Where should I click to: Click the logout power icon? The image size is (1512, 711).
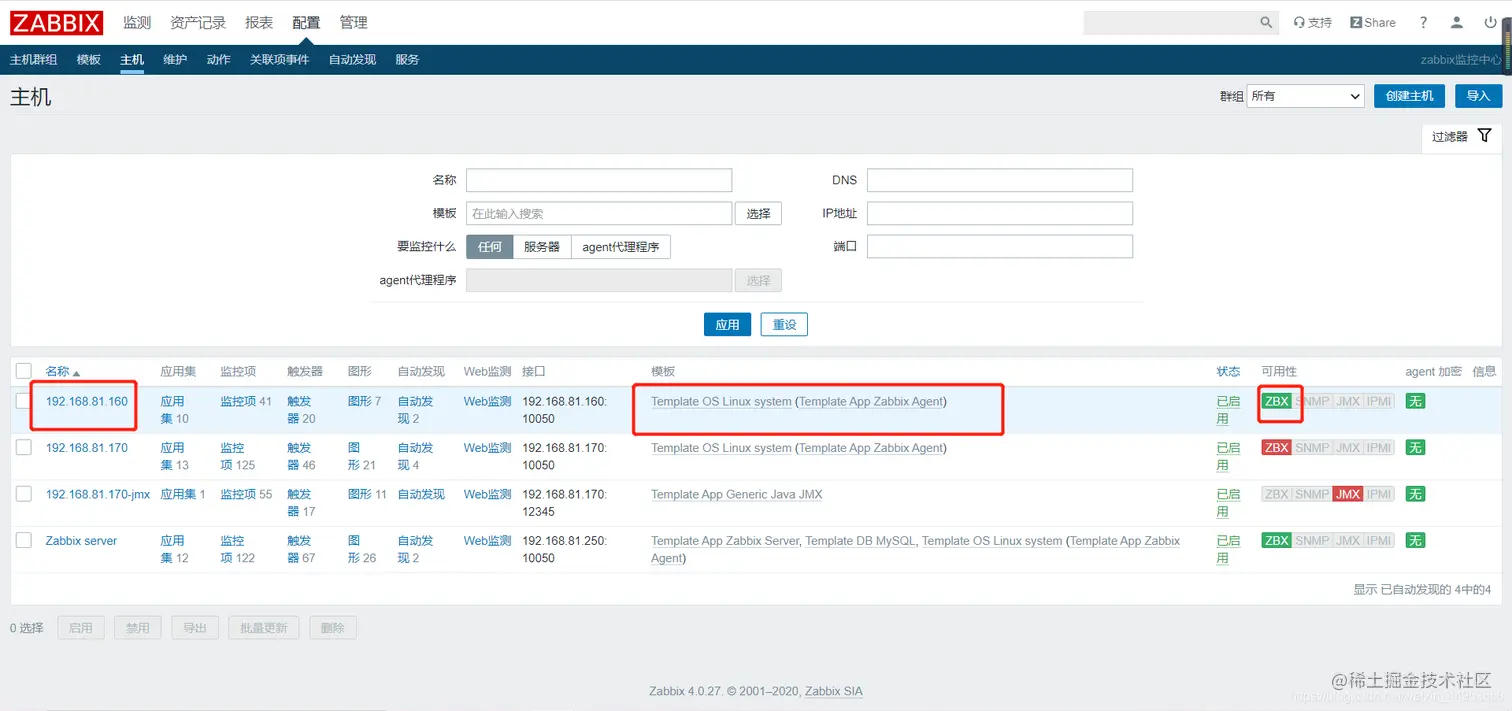point(1491,22)
